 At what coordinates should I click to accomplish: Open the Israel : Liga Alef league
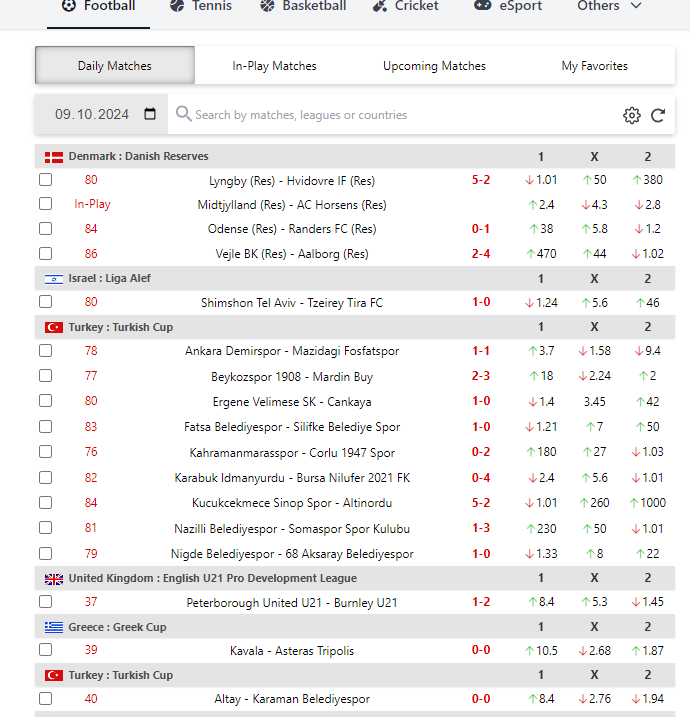coord(109,278)
